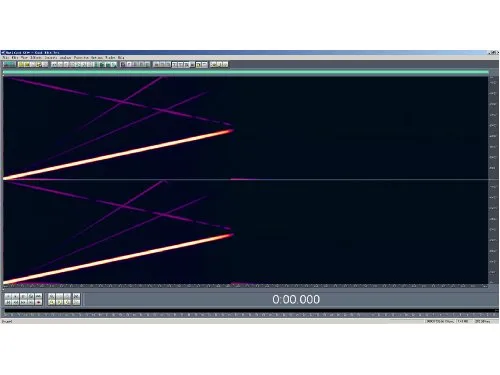This screenshot has height=375, width=500.
Task: Click the last icon in top toolbar
Action: click(x=225, y=64)
